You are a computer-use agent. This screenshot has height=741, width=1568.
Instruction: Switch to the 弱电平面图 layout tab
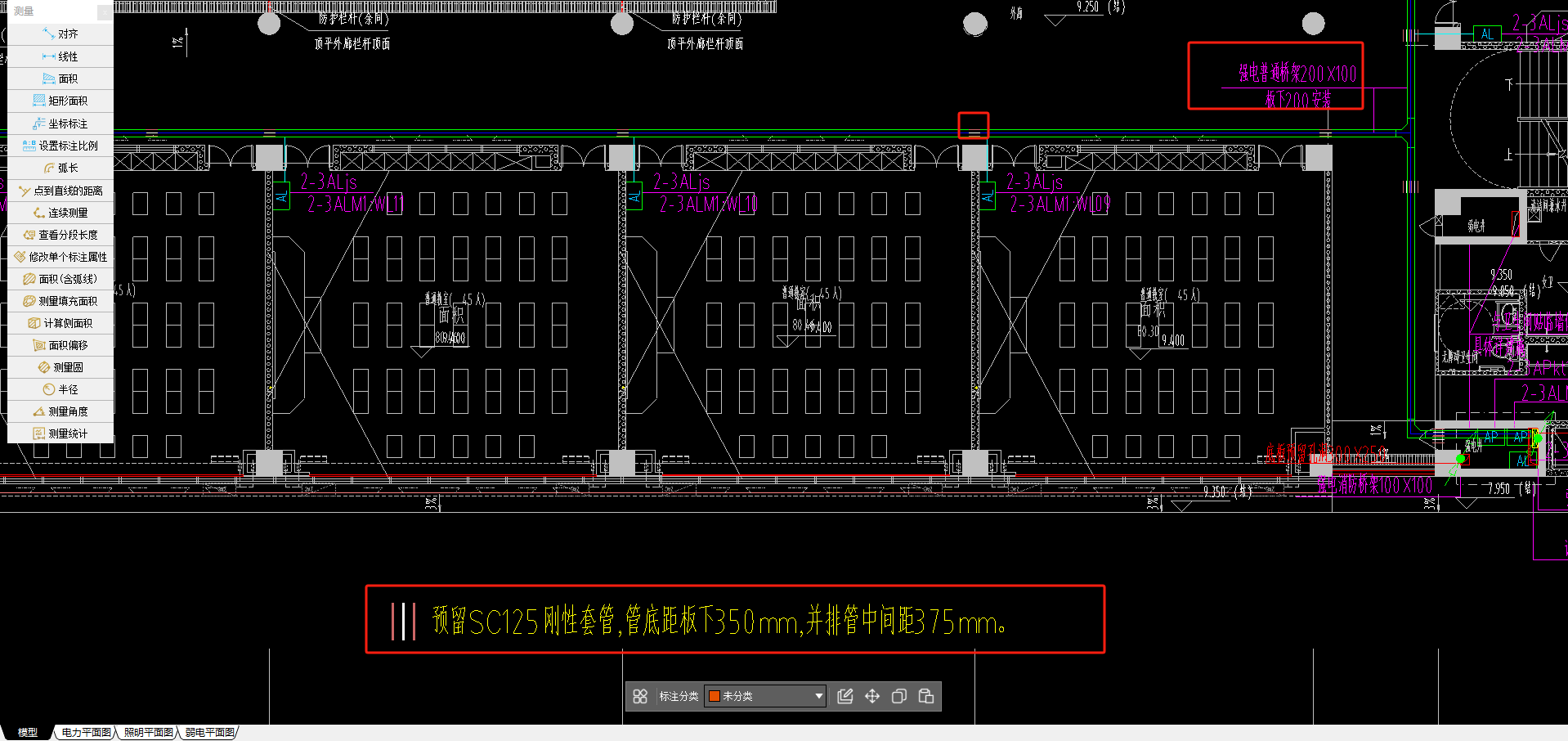(209, 733)
